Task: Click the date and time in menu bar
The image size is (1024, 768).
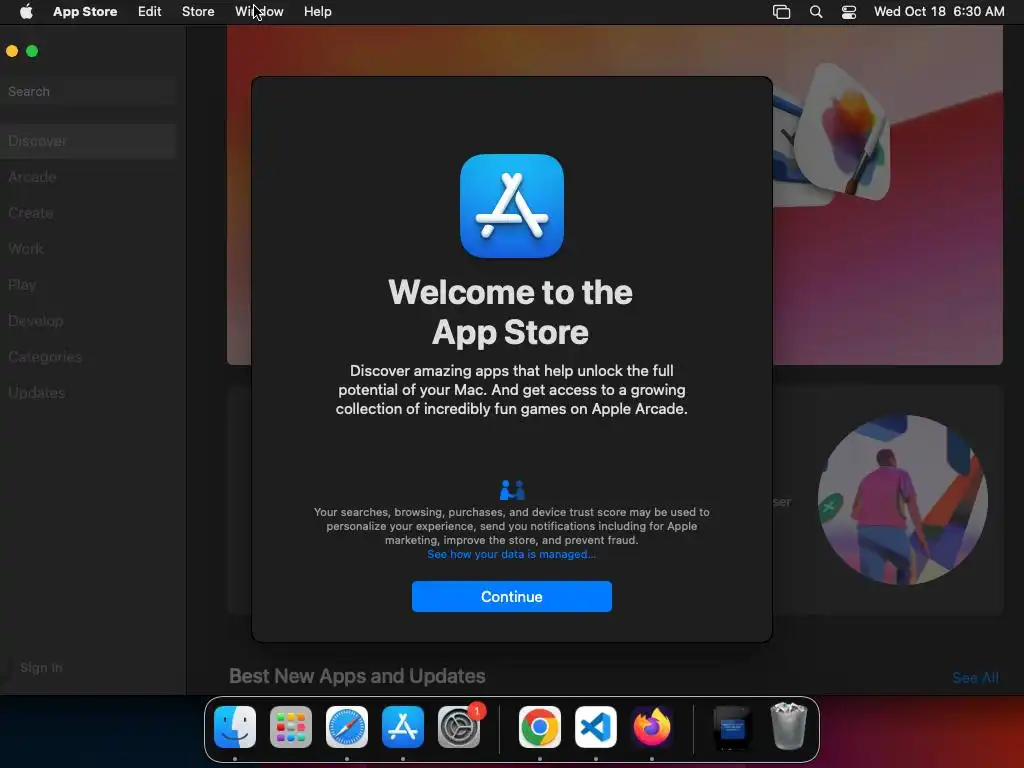Action: [939, 12]
